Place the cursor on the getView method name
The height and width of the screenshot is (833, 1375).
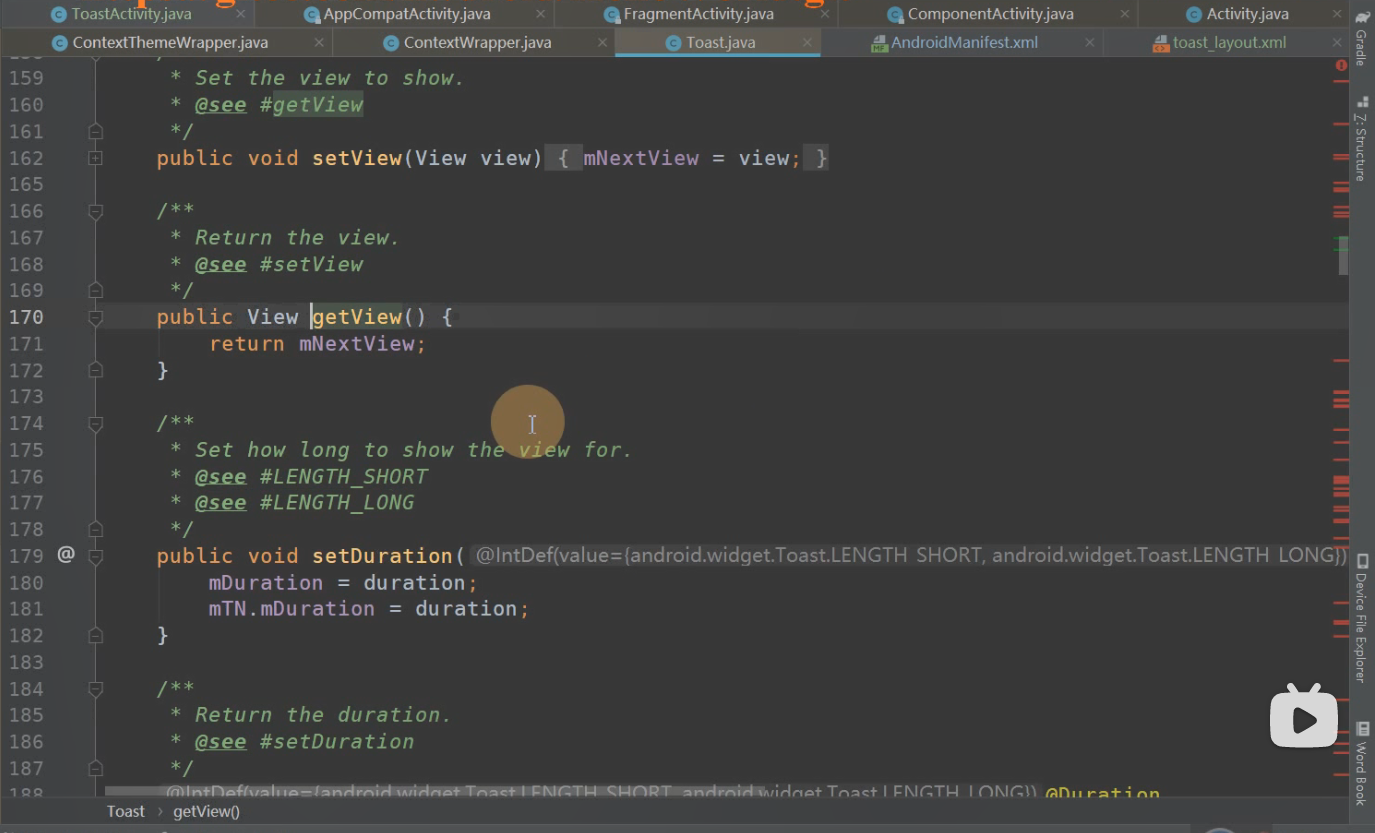tap(357, 317)
